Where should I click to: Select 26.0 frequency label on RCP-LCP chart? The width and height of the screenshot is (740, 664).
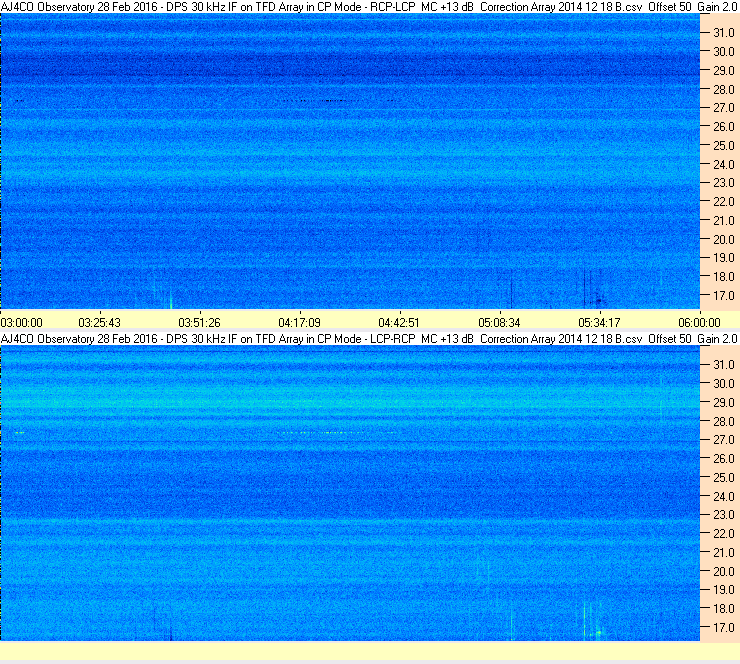(724, 127)
